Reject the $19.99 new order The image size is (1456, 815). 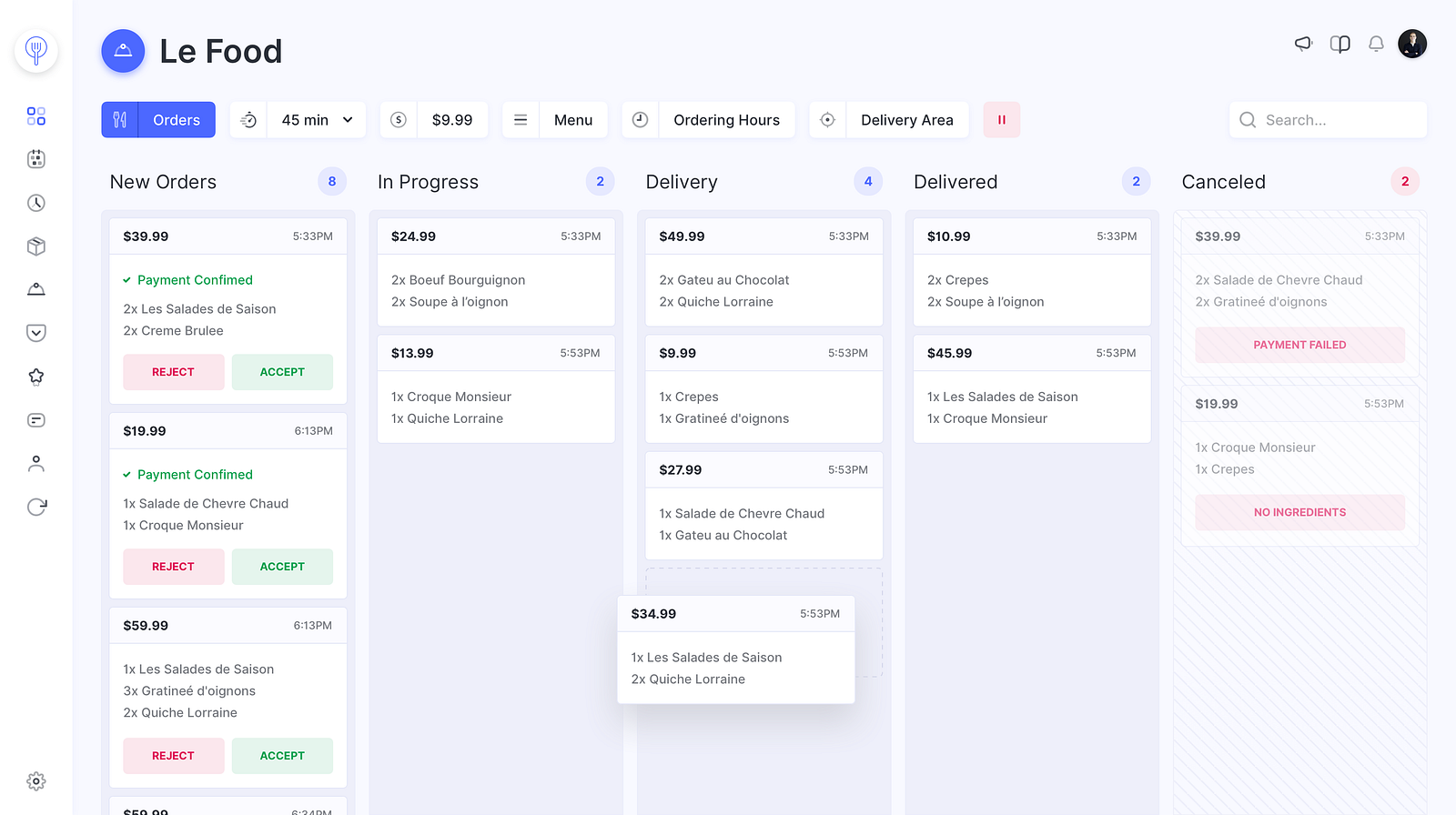click(x=174, y=567)
